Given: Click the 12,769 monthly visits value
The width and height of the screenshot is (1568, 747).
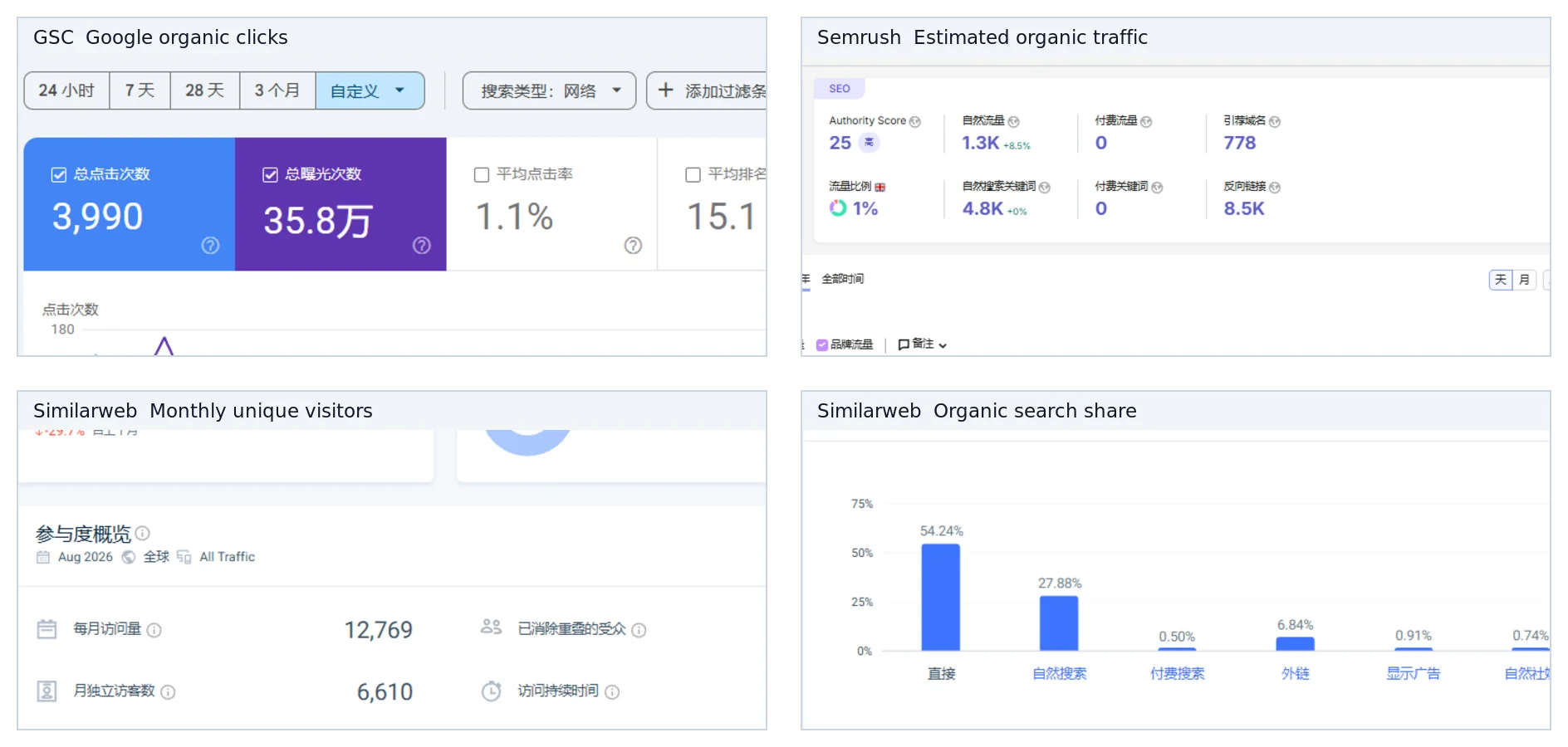Looking at the screenshot, I should click(x=379, y=630).
